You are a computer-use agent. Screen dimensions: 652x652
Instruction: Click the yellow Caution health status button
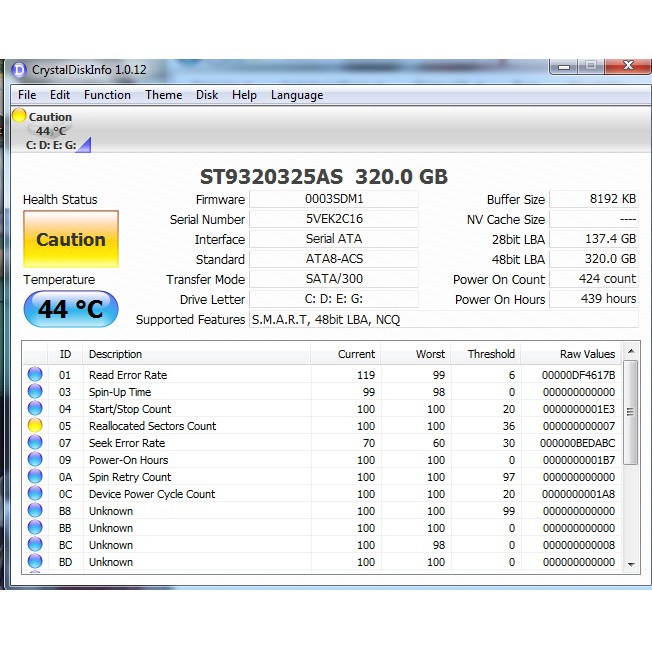[71, 240]
